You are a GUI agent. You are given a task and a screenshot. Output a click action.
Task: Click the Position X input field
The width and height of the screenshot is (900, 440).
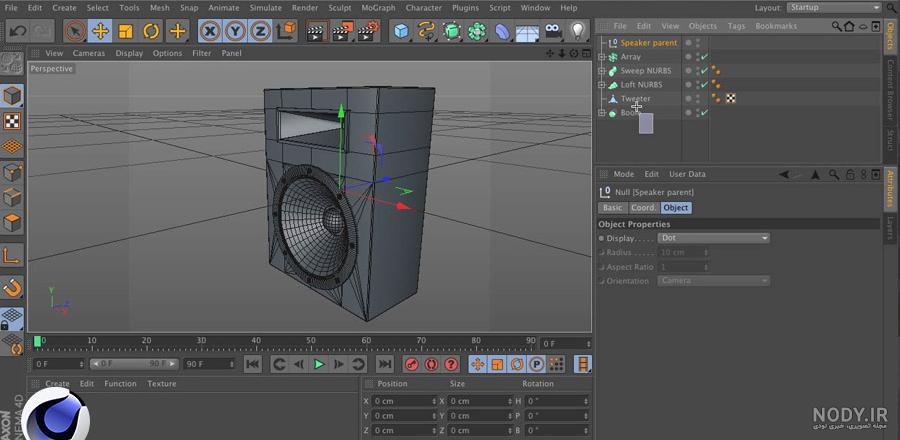point(404,401)
